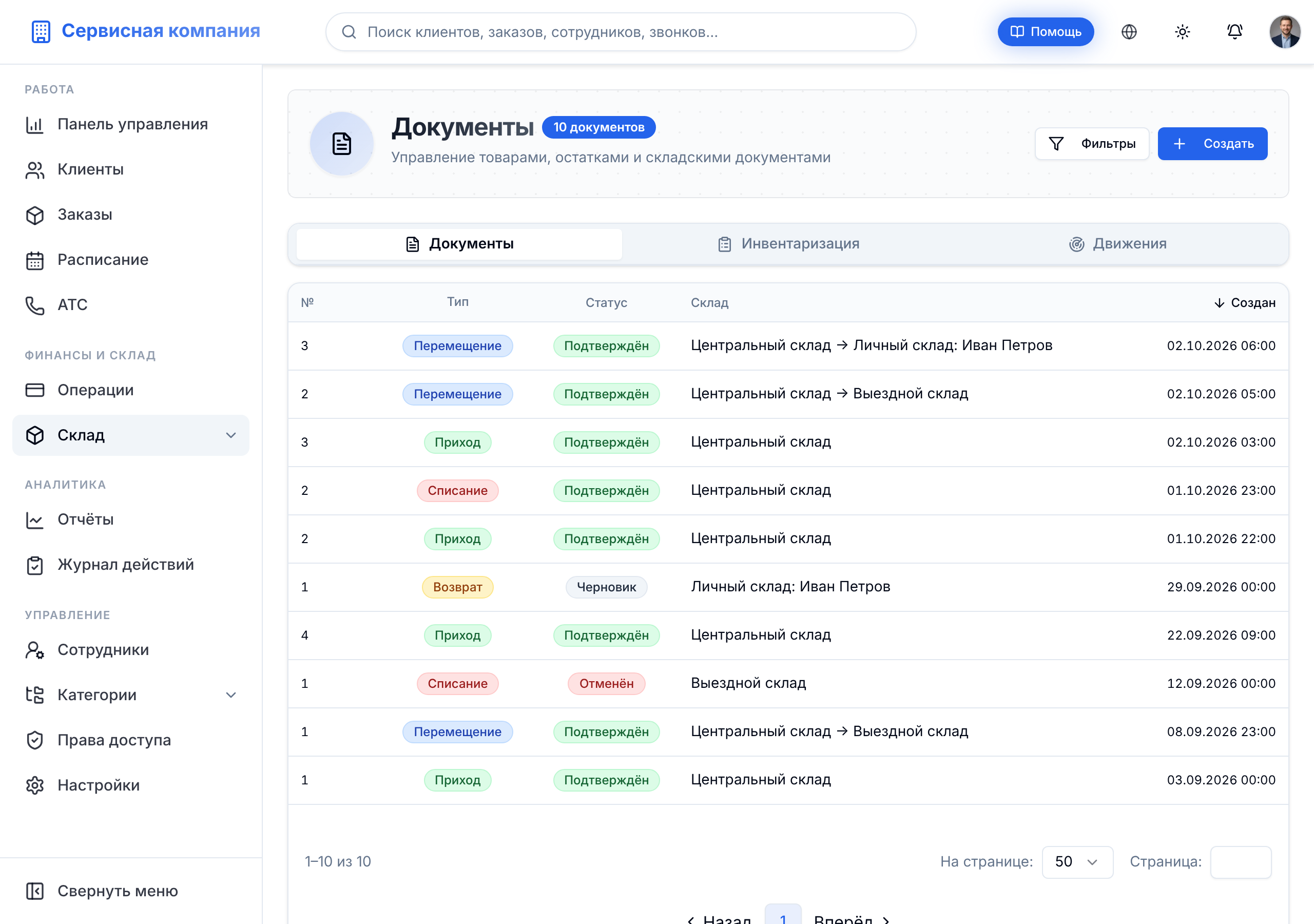Open notifications bell icon
The image size is (1314, 924).
[1234, 31]
